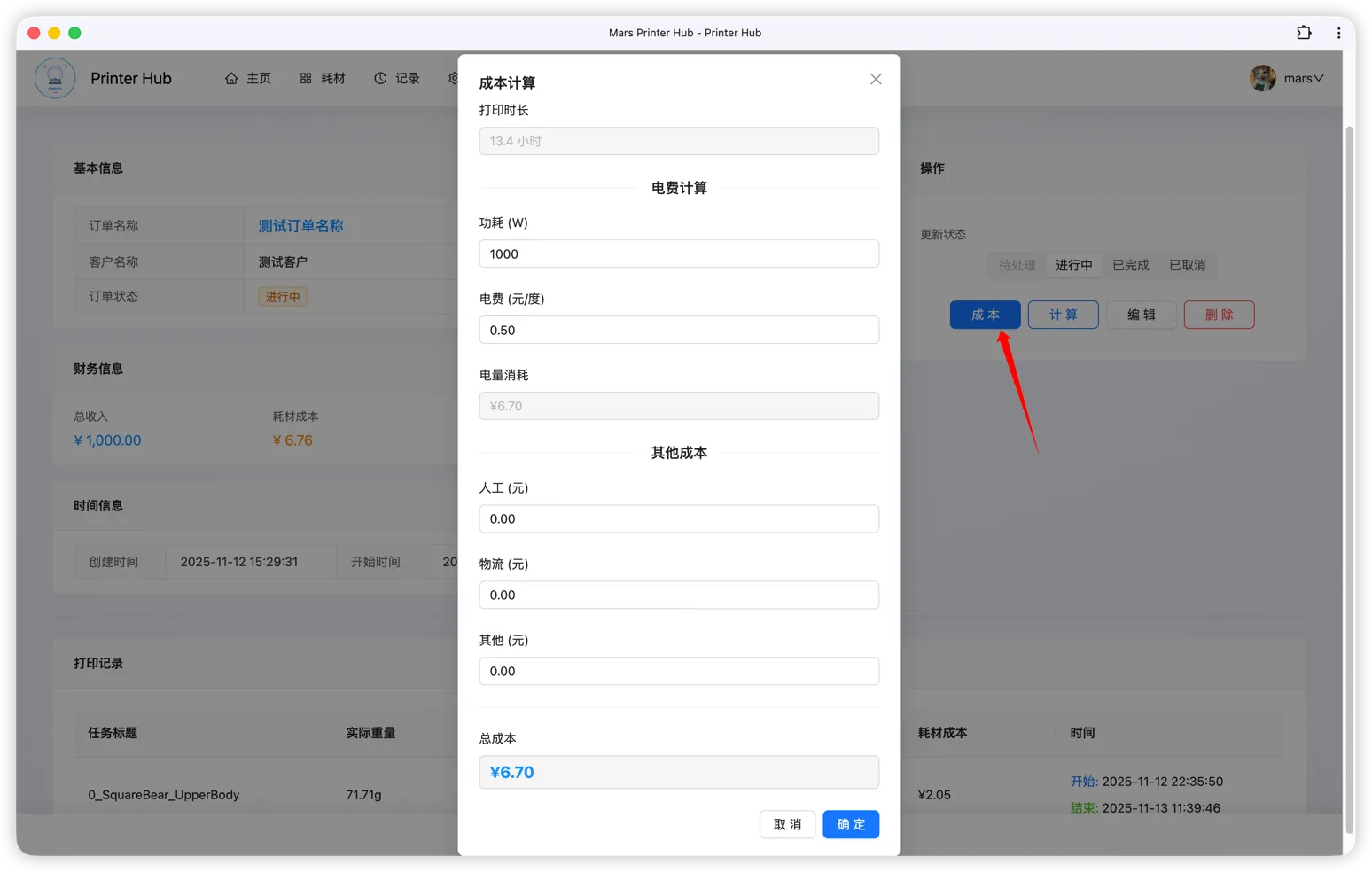Image resolution: width=1372 pixels, height=872 pixels.
Task: Click the 计算 calculate button
Action: (x=1063, y=315)
